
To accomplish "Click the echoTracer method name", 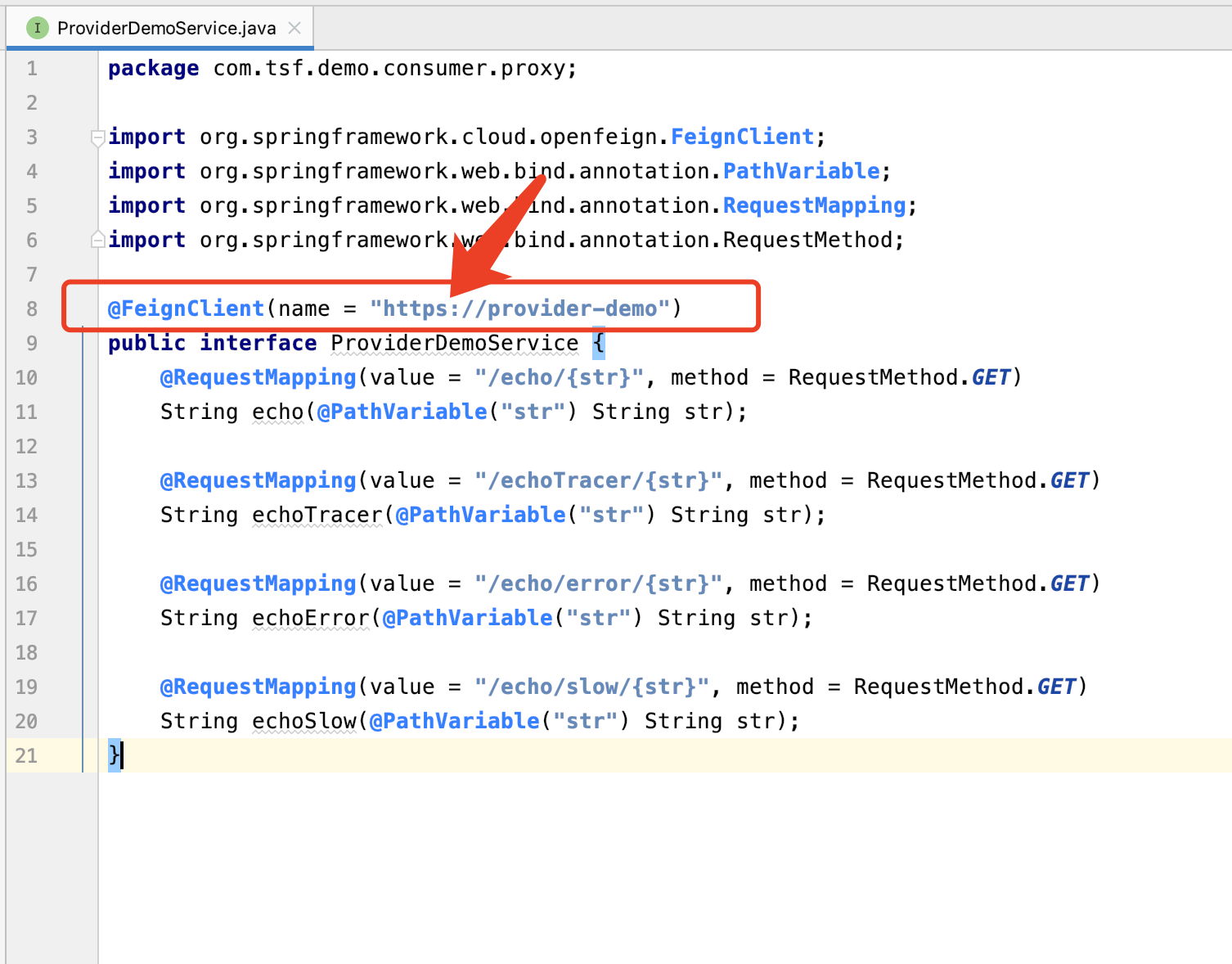I will click(317, 515).
